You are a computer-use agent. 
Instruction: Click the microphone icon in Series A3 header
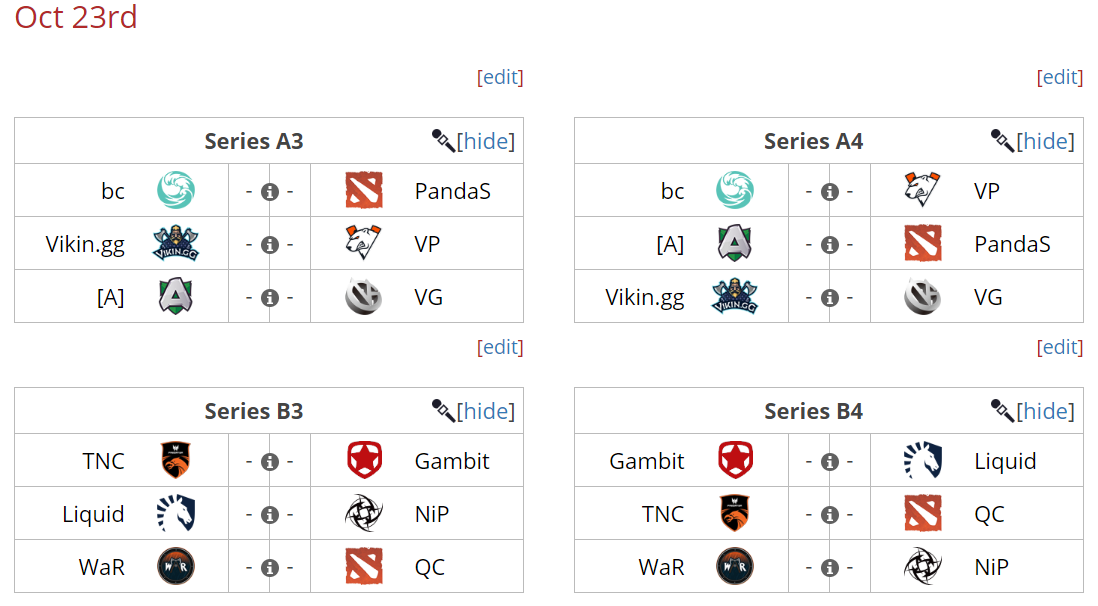click(443, 141)
